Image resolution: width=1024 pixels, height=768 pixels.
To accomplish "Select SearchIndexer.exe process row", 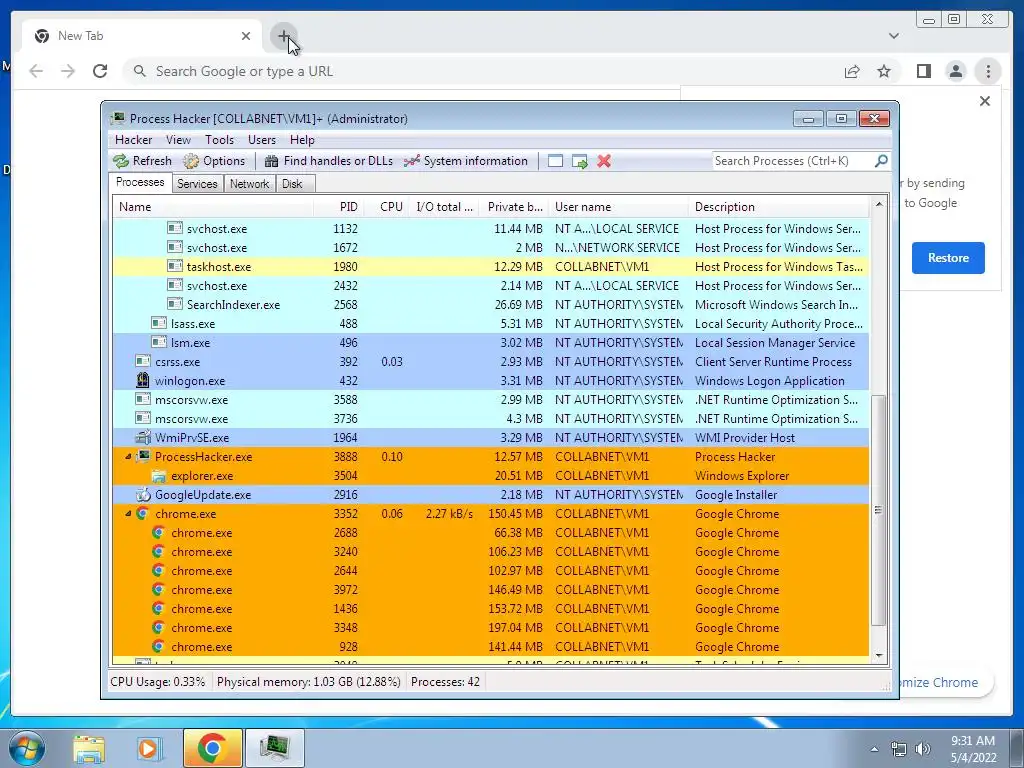I will pyautogui.click(x=490, y=304).
